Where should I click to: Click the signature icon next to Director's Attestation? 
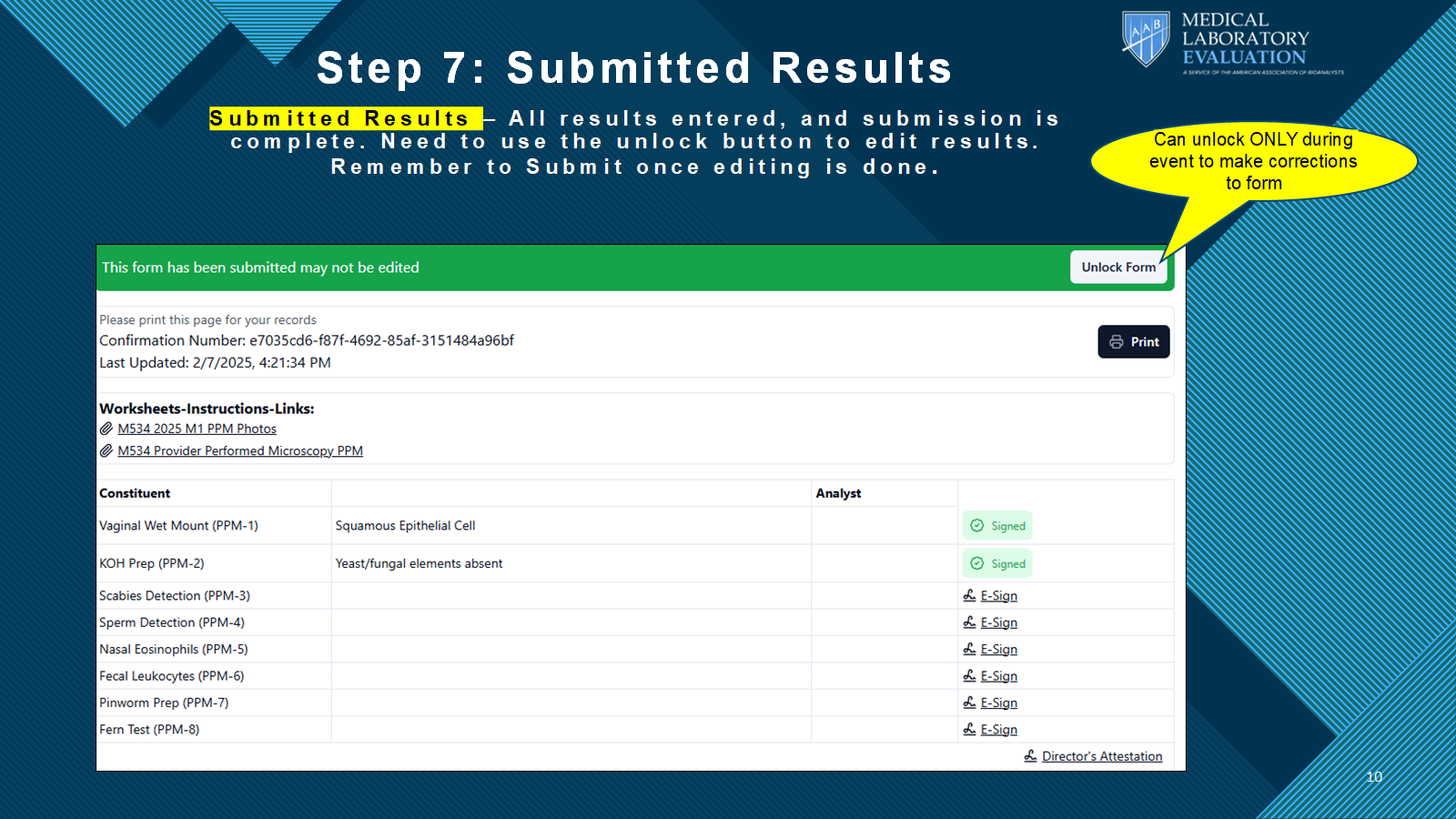coord(1030,756)
